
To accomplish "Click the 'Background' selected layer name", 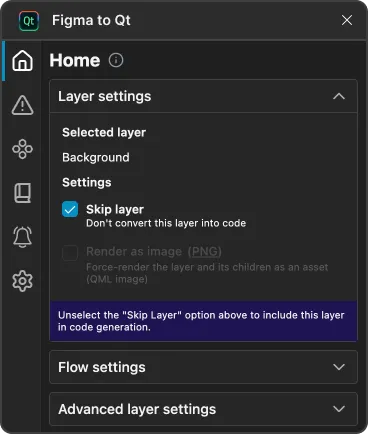I will point(96,157).
